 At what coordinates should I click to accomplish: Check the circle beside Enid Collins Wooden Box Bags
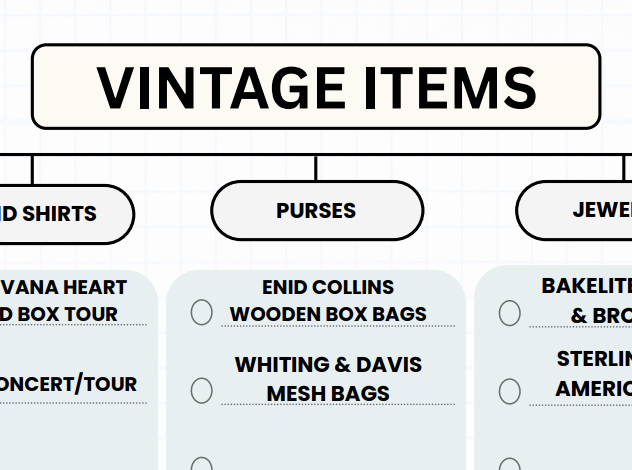point(201,313)
